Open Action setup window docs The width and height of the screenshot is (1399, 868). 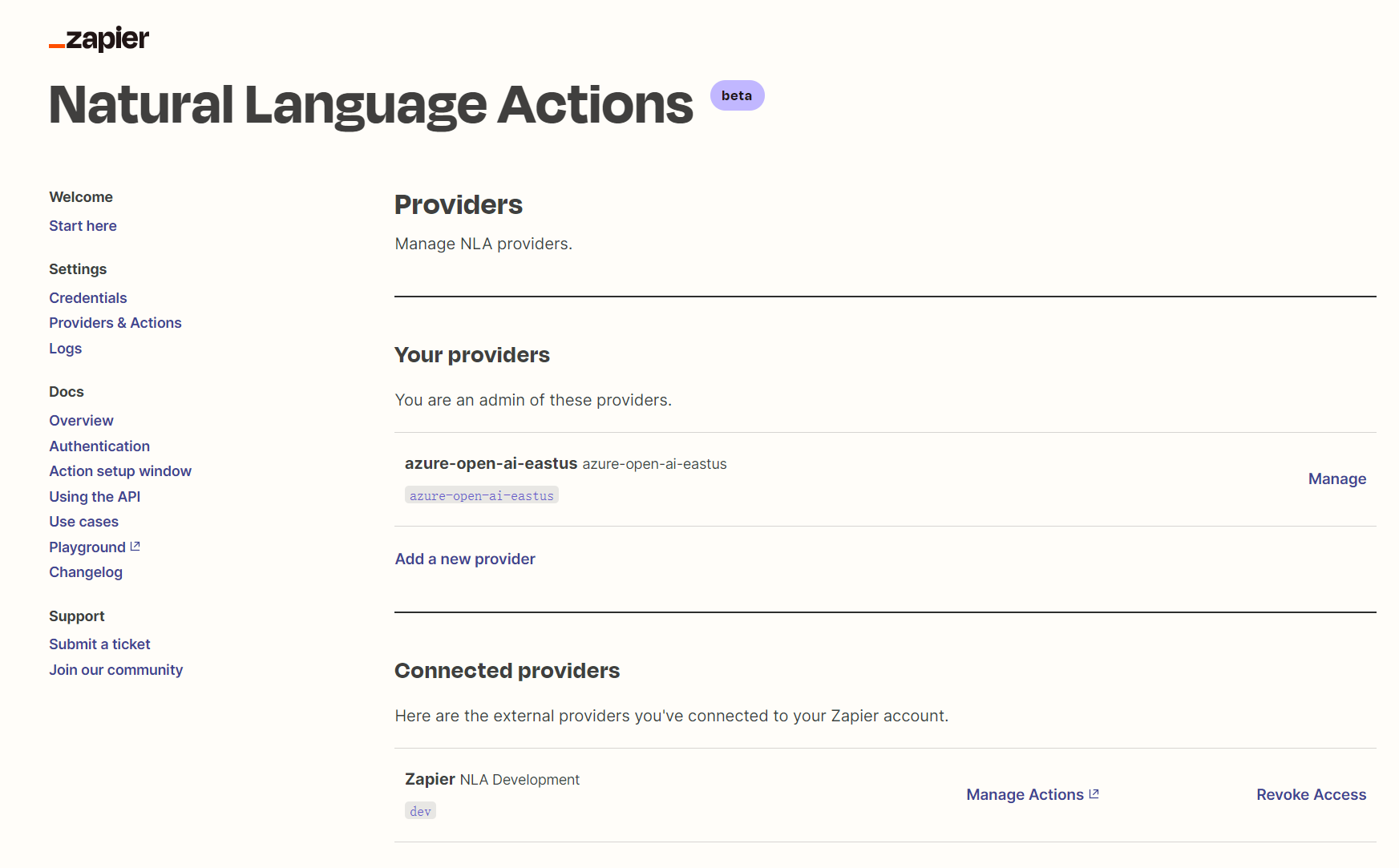pyautogui.click(x=120, y=471)
